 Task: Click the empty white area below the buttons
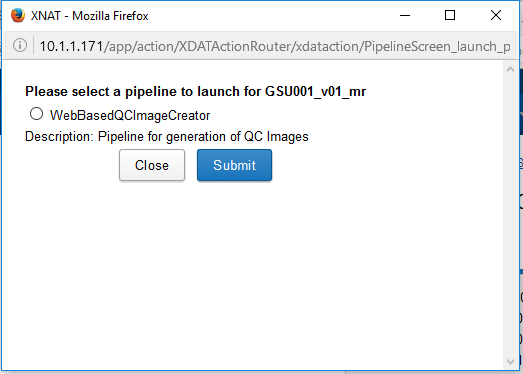(250, 274)
